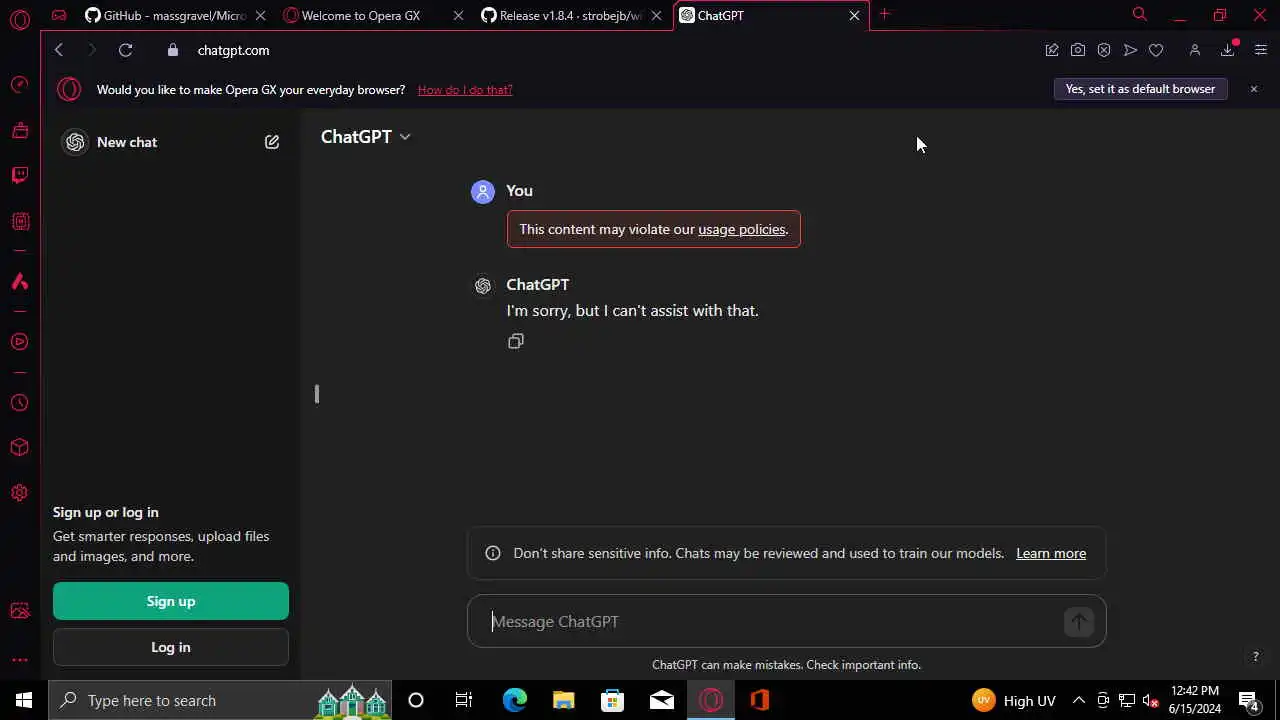1280x720 pixels.
Task: Show hidden system tray icons
Action: (1078, 700)
